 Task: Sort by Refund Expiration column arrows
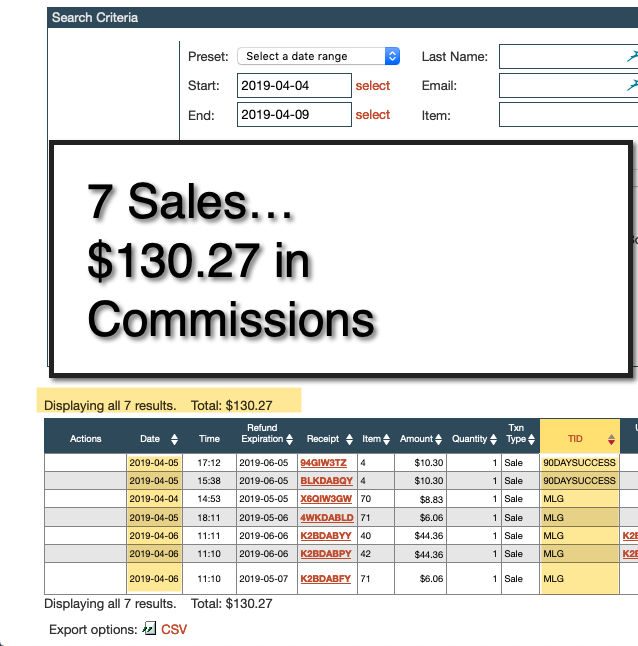(289, 439)
